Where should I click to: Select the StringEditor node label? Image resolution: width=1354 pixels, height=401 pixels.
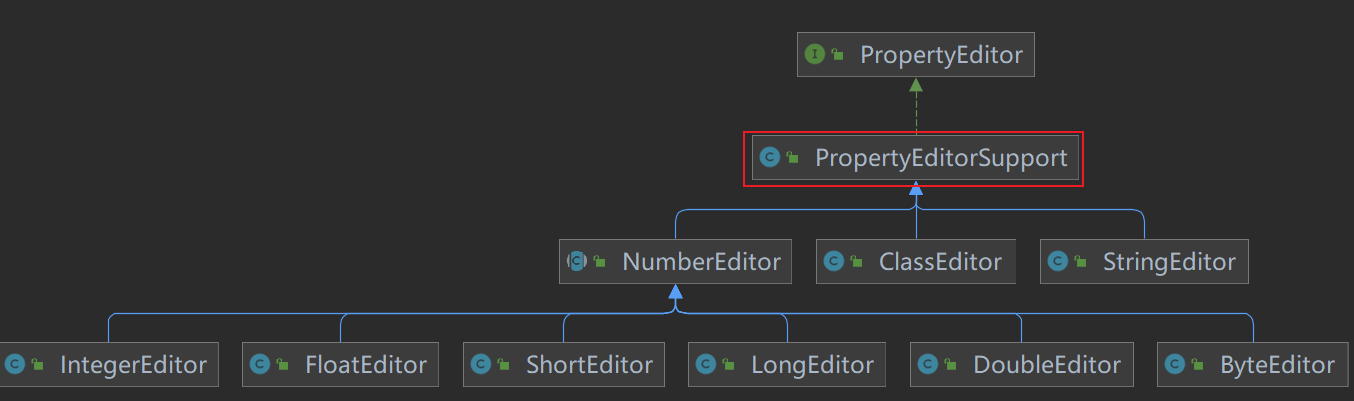pos(1169,262)
